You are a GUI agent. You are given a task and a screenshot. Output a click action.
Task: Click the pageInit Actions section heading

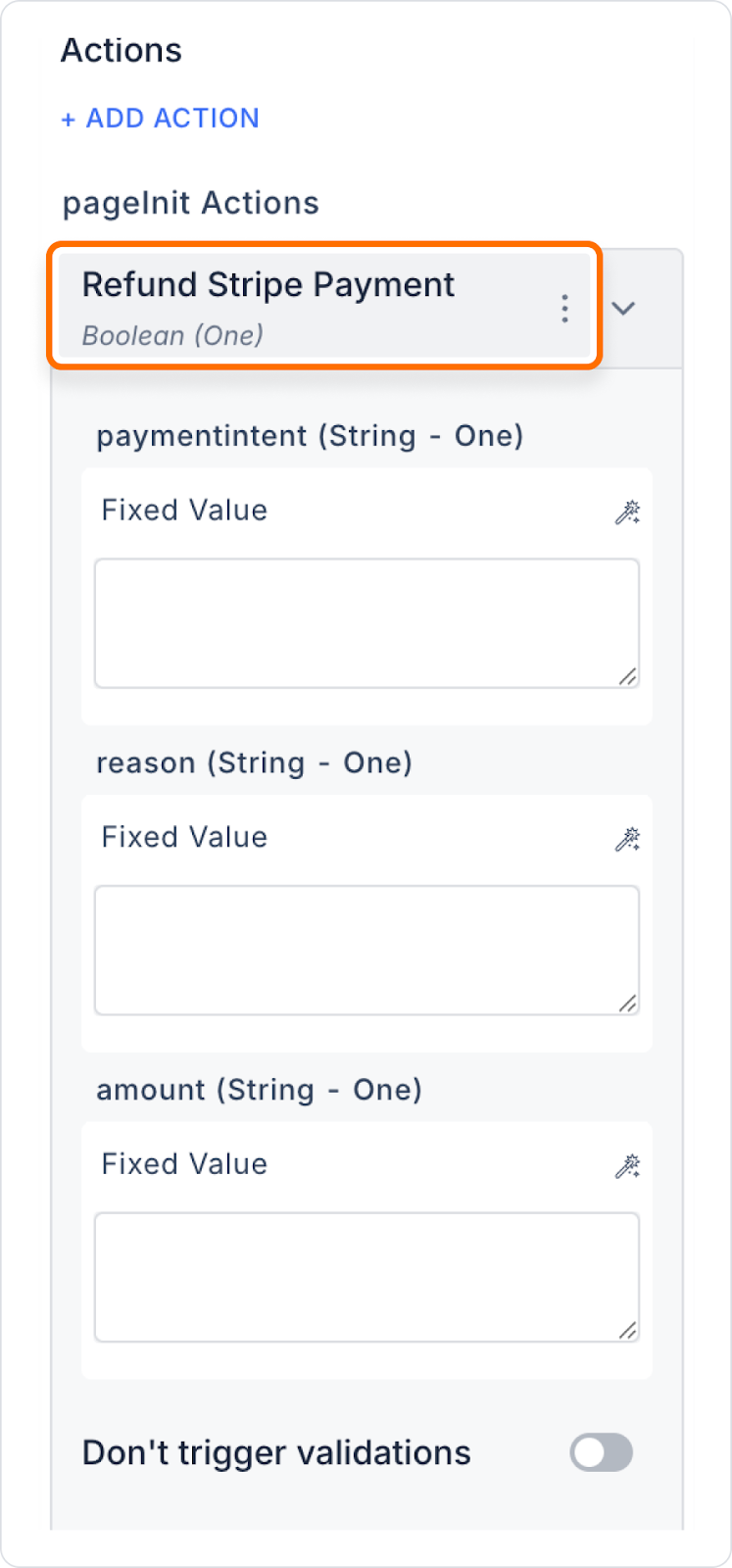[191, 203]
